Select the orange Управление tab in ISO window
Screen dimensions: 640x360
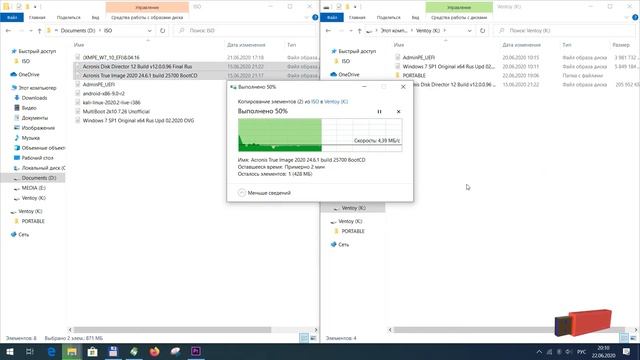[147, 7]
